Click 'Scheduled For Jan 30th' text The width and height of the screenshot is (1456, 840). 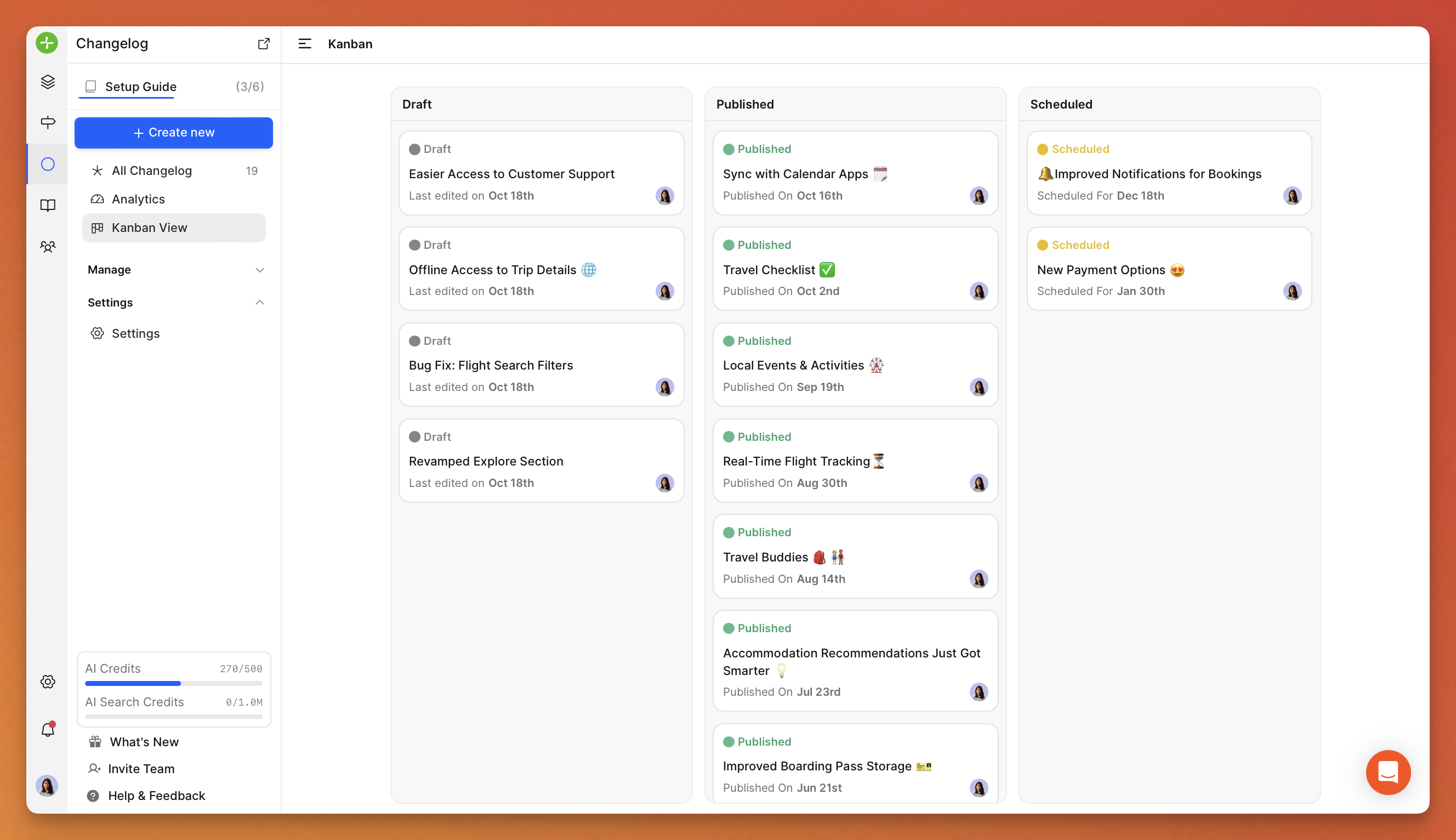1100,291
